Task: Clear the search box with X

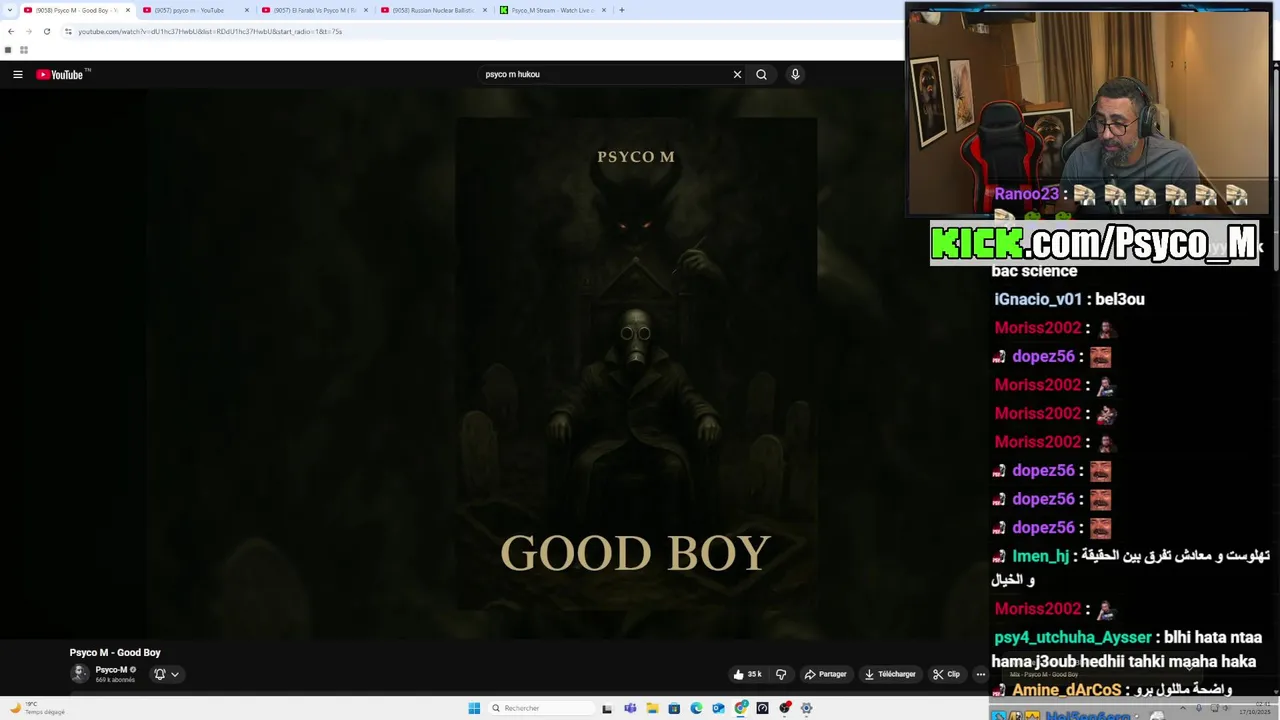Action: (737, 74)
